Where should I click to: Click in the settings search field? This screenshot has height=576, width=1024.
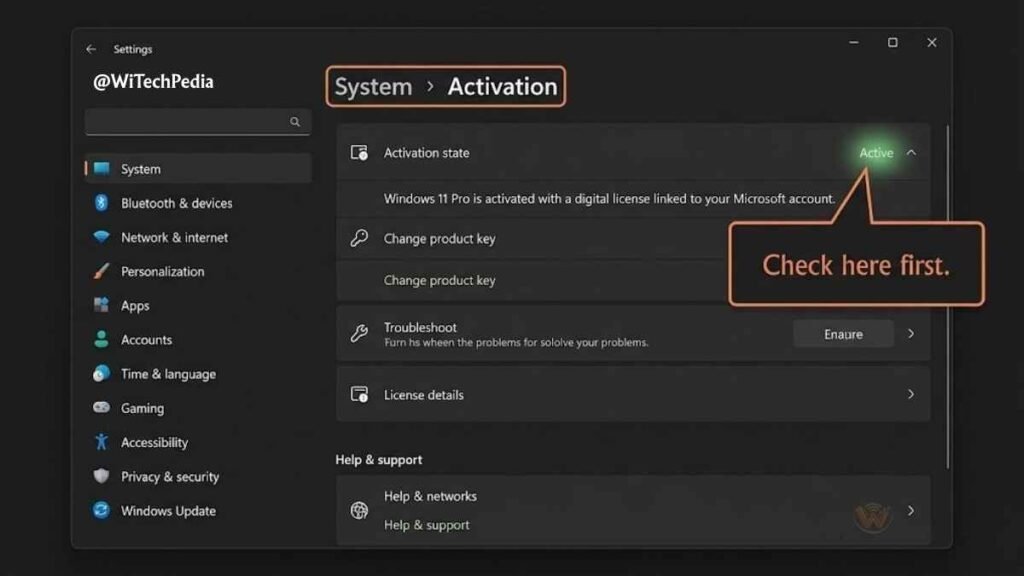(x=198, y=121)
